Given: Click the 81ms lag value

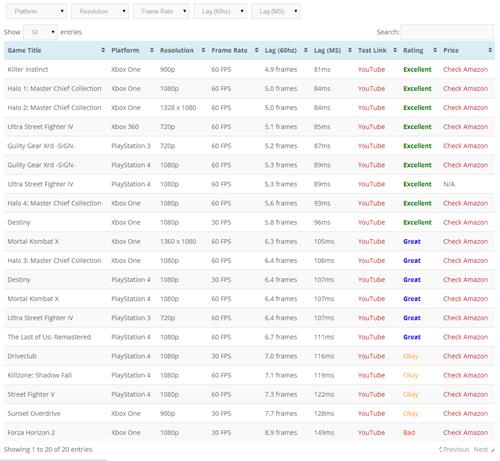Looking at the screenshot, I should 322,69.
